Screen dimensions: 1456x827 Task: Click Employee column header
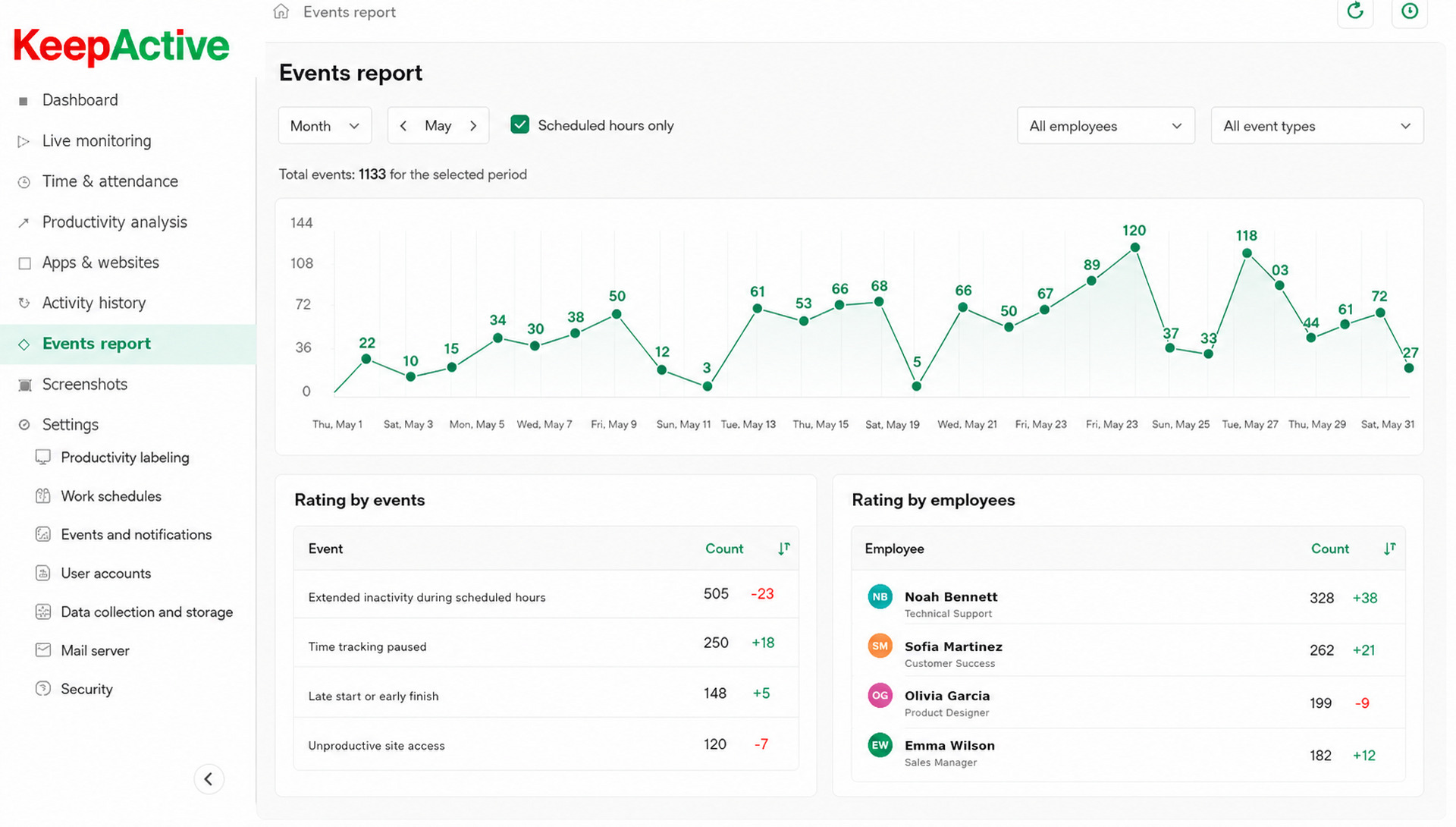pos(894,549)
